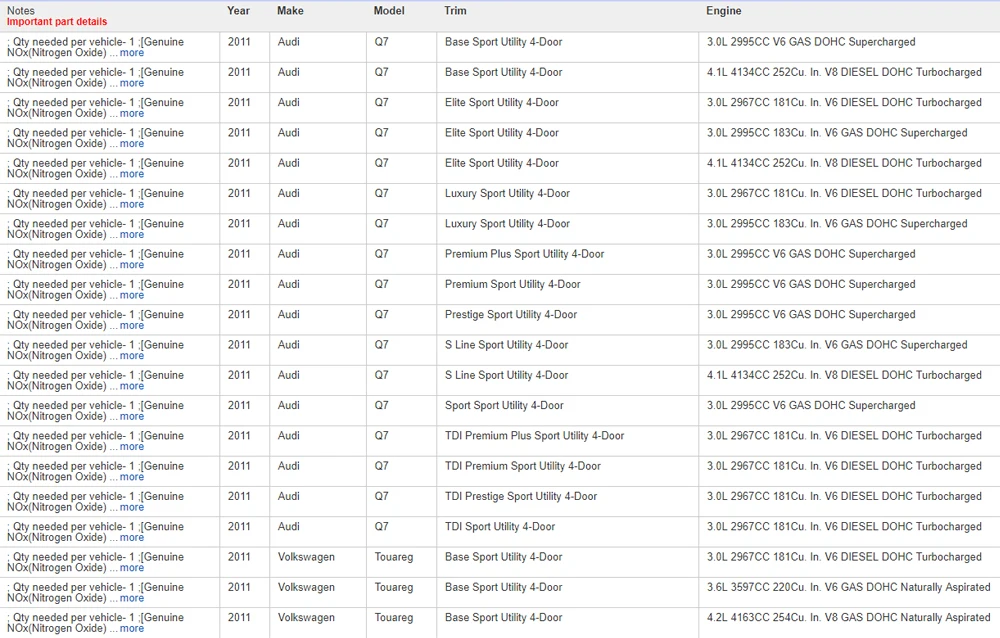Click 'Luxury Sport Utility 4-Door' in the 2967CC diesel row

[x=507, y=193]
